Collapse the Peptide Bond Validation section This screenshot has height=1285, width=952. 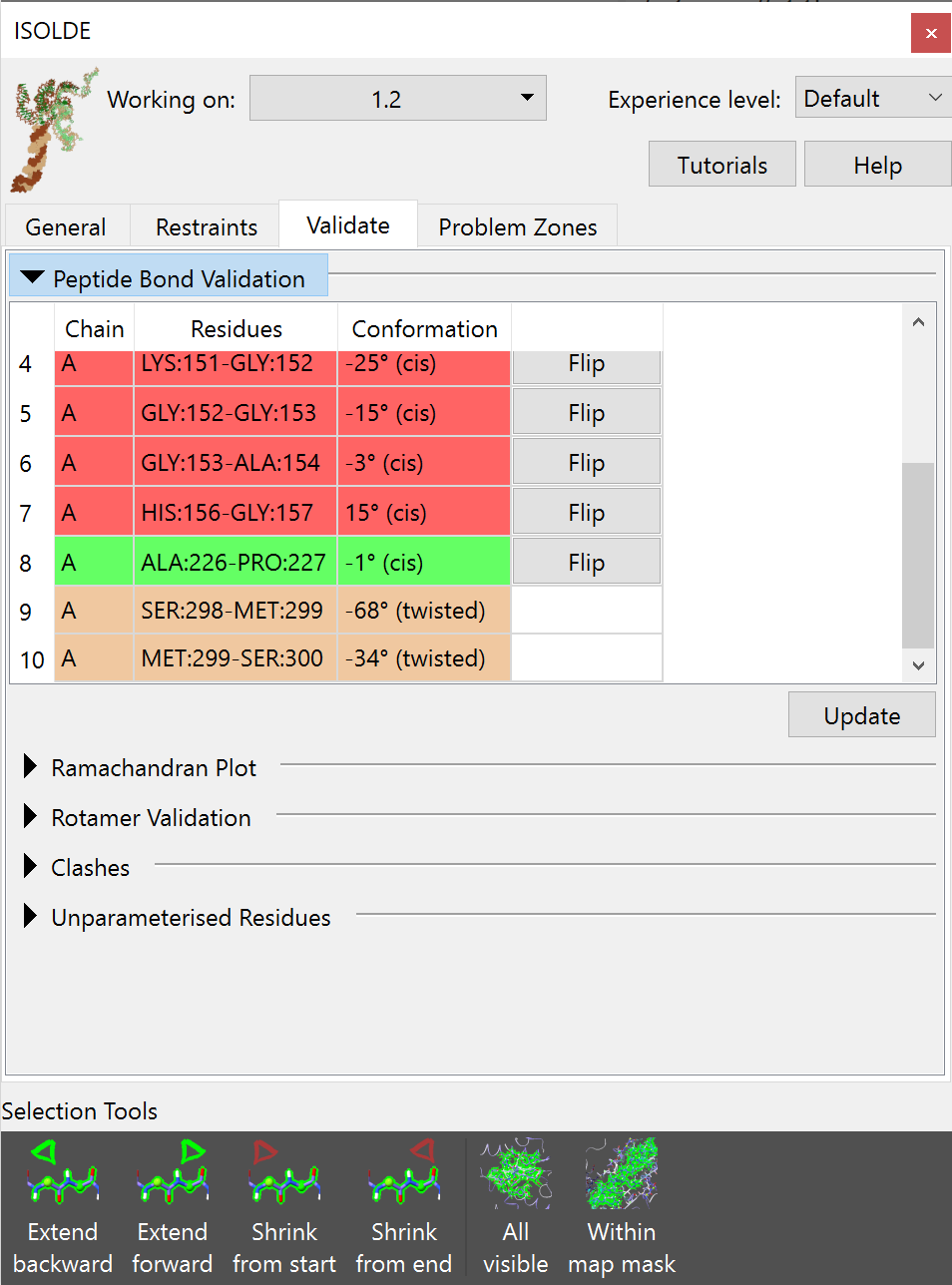tap(33, 278)
